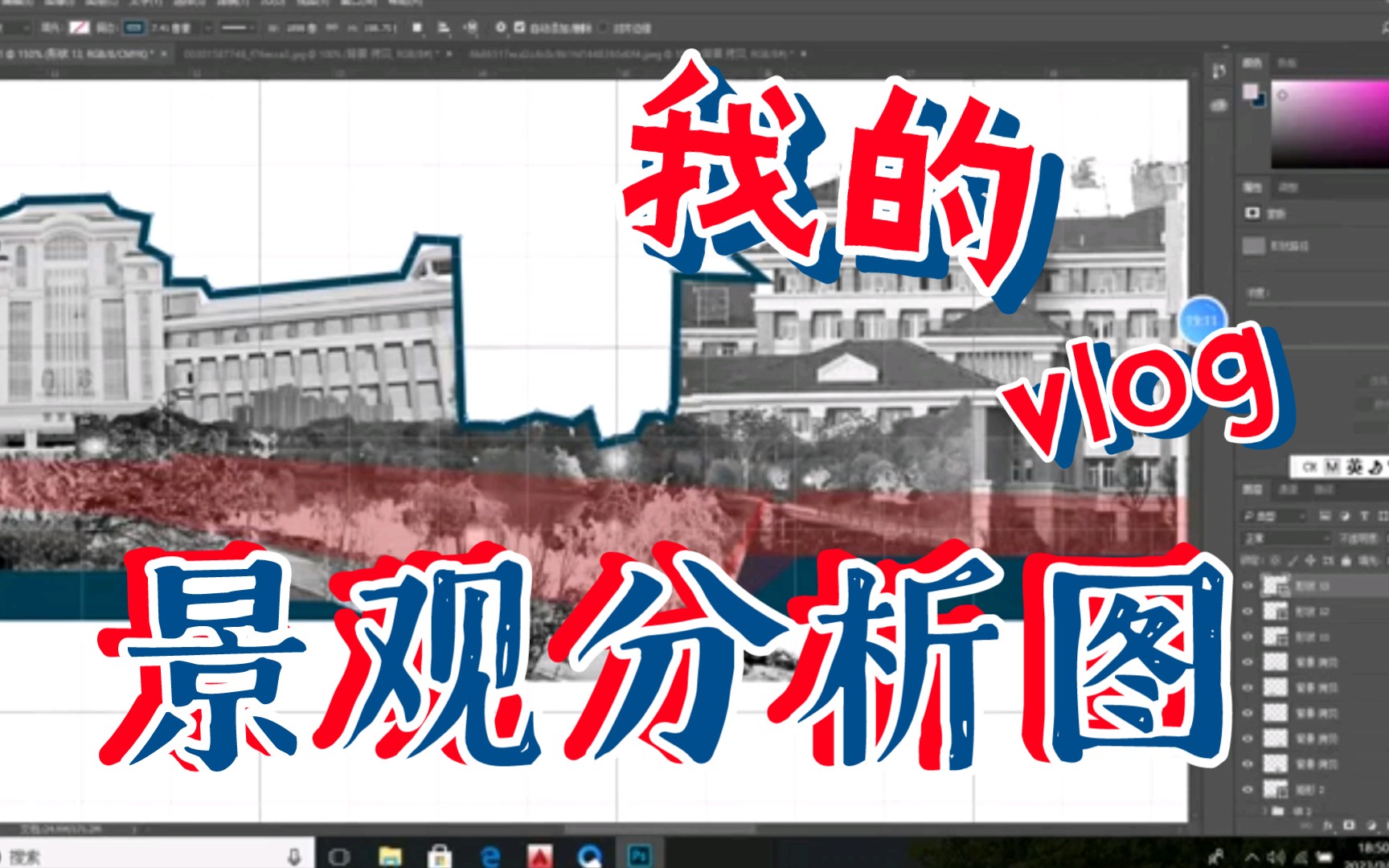Filter layers by pixel layer icon
Screen dimensions: 1389x868
(1325, 516)
